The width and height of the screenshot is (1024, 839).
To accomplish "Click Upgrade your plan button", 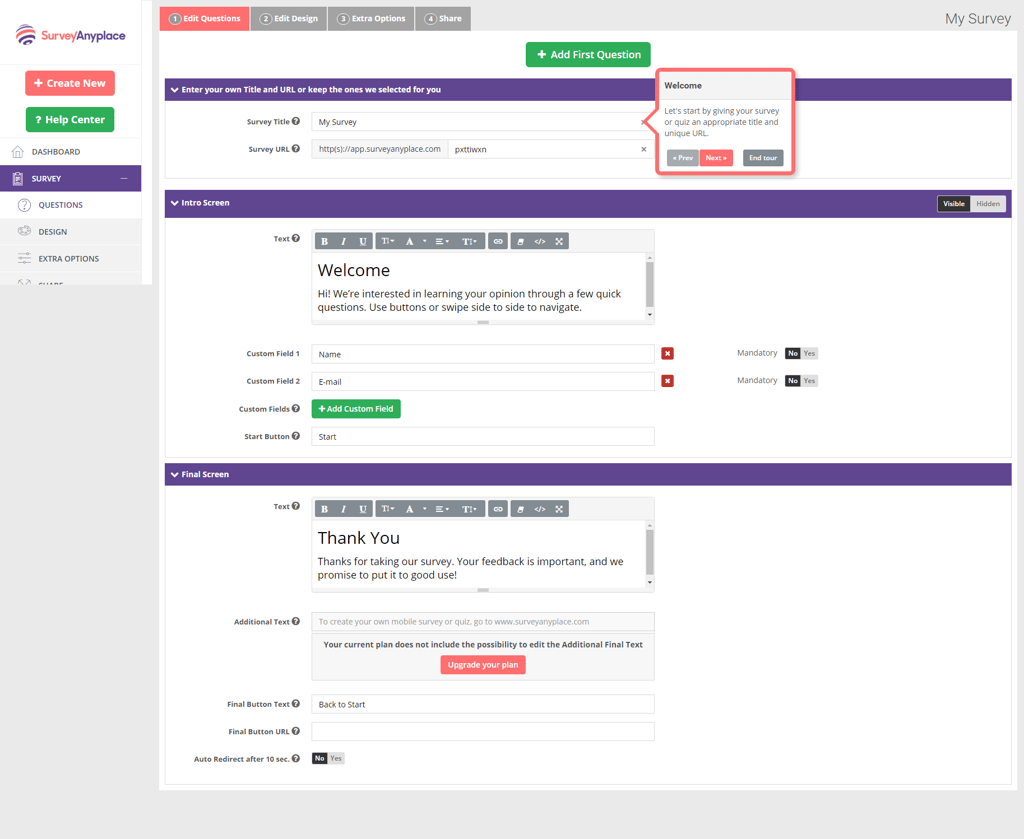I will click(483, 665).
